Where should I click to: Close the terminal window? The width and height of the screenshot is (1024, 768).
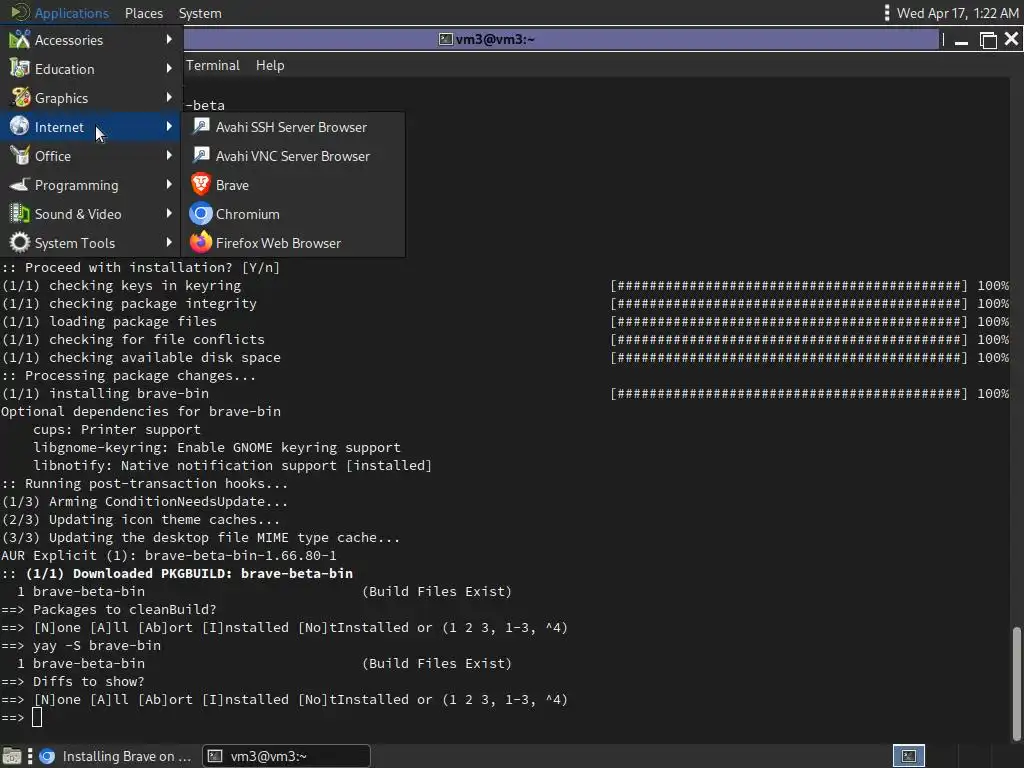(1012, 39)
